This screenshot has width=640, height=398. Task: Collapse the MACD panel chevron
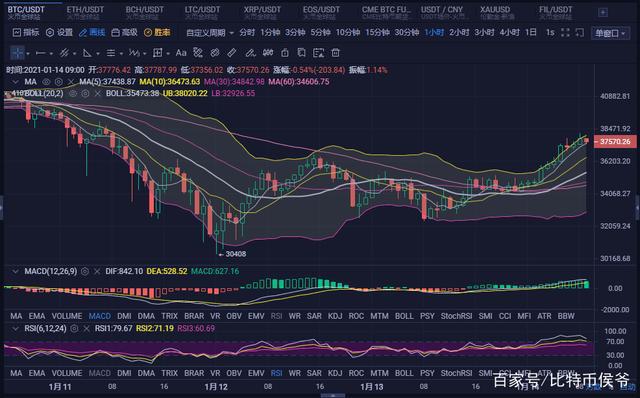(x=15, y=271)
